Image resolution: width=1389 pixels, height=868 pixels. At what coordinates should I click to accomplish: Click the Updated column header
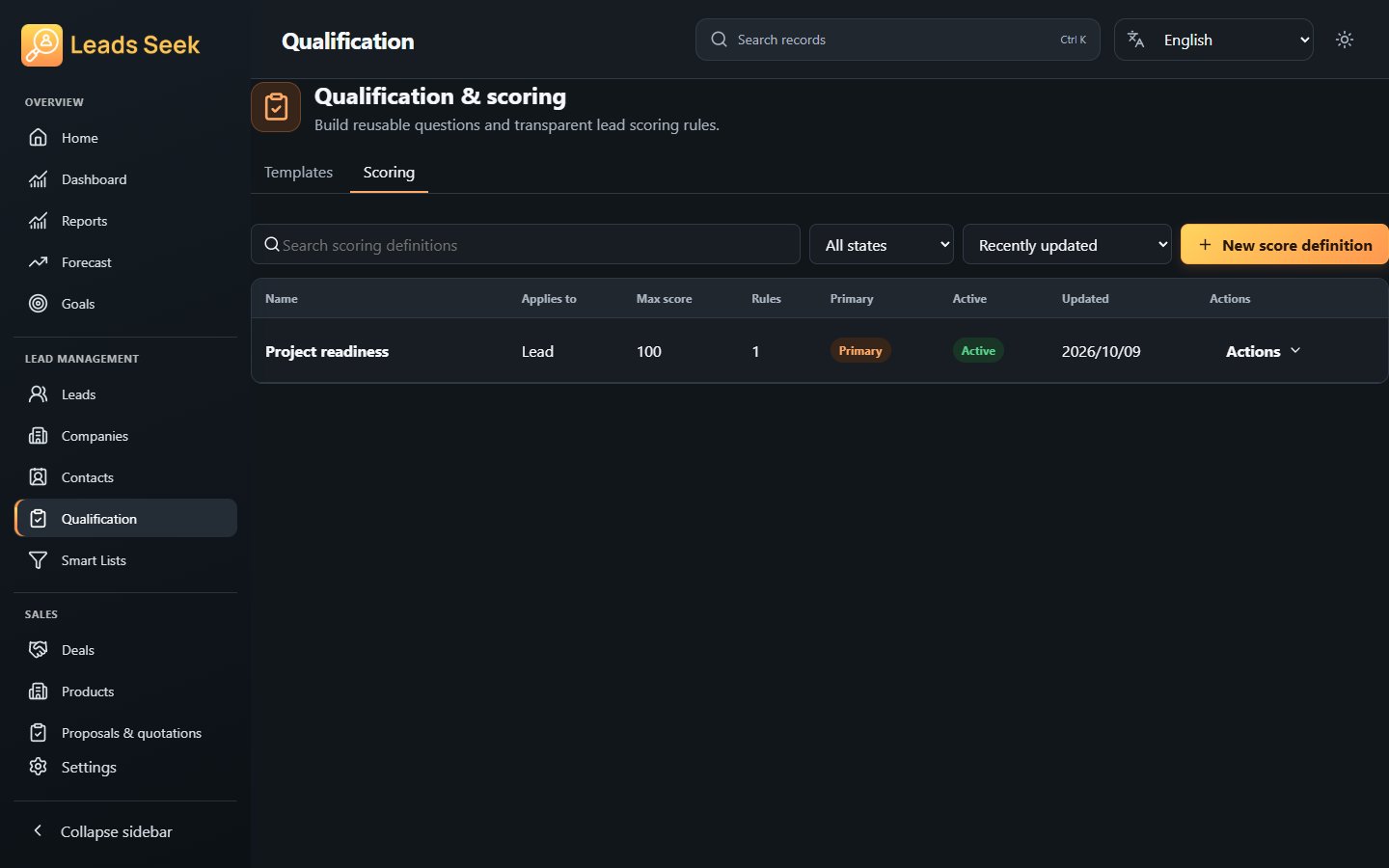[1085, 299]
